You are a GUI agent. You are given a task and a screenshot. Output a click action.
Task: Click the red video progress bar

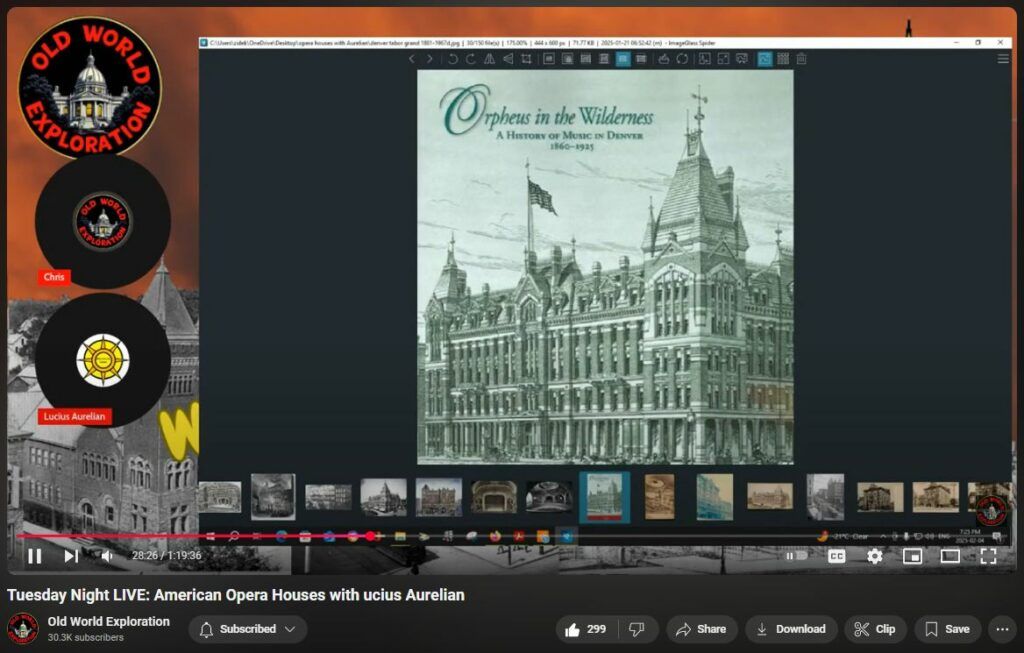pyautogui.click(x=200, y=536)
